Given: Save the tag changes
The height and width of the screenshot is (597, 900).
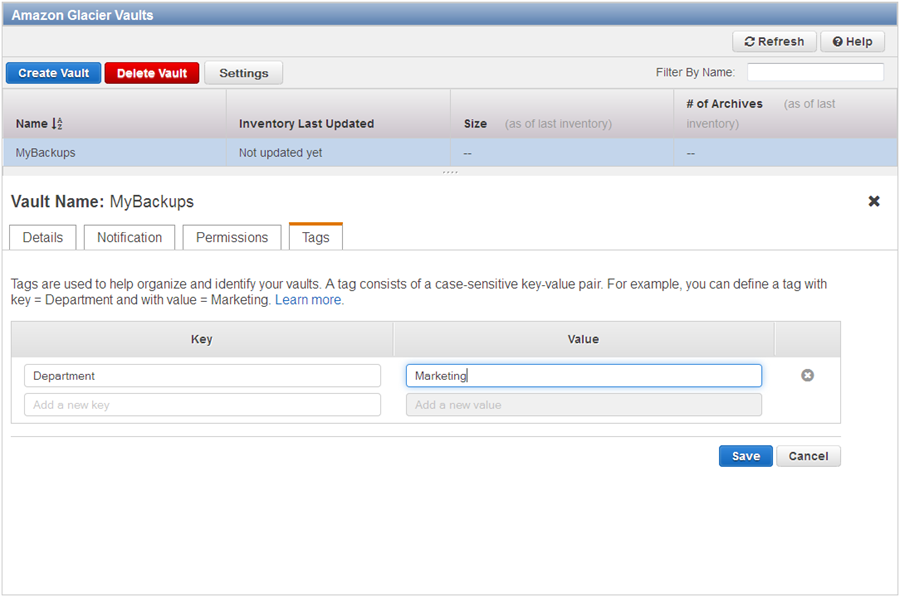Looking at the screenshot, I should (745, 456).
